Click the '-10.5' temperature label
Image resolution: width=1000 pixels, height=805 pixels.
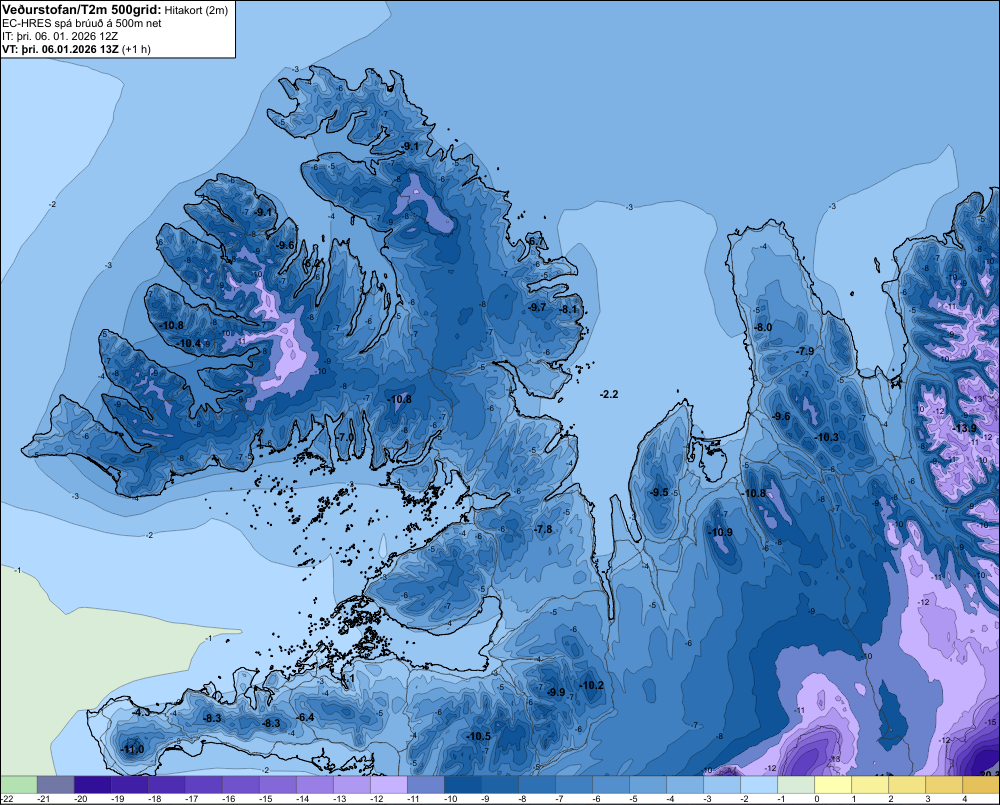(478, 737)
